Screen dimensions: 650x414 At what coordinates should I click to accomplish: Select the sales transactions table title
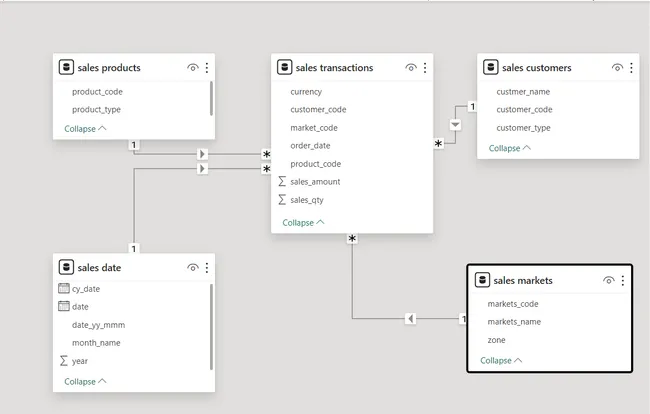[334, 68]
